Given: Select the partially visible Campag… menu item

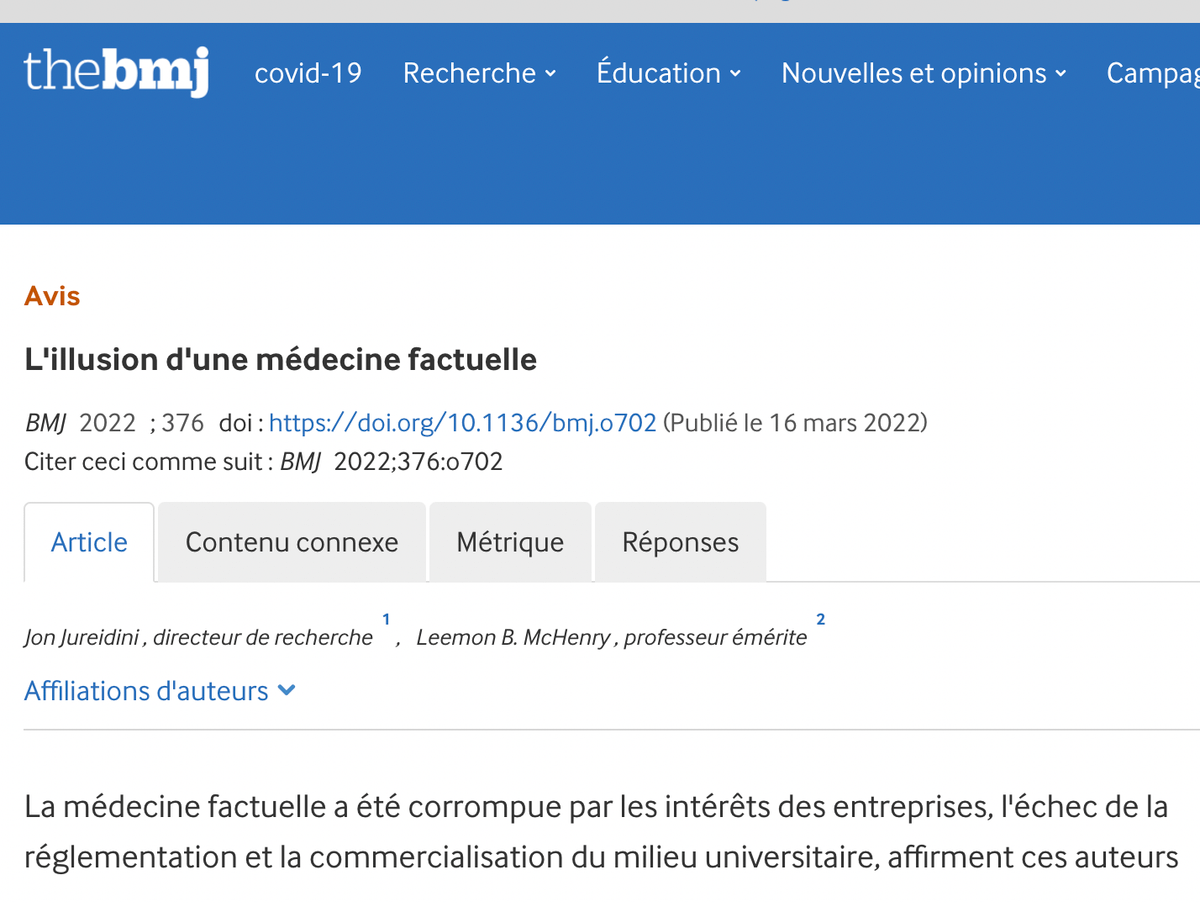Looking at the screenshot, I should 1152,73.
